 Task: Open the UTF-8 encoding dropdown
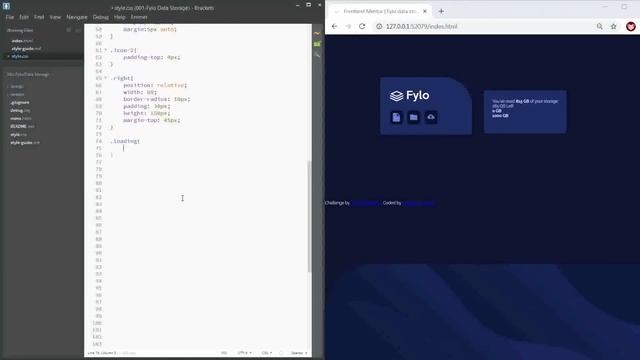coord(244,353)
